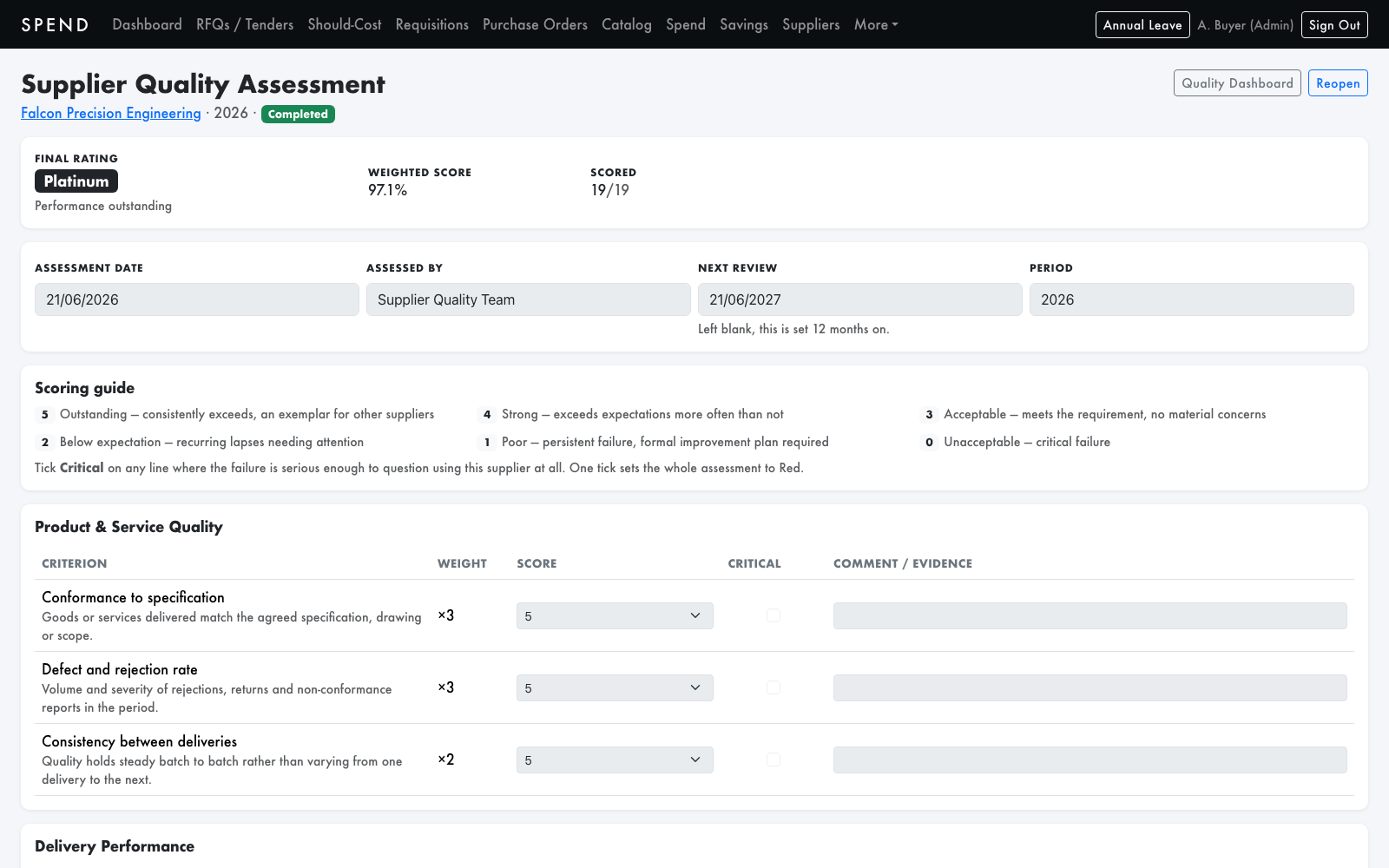Image resolution: width=1389 pixels, height=868 pixels.
Task: Open the Quality Dashboard
Action: [x=1237, y=83]
